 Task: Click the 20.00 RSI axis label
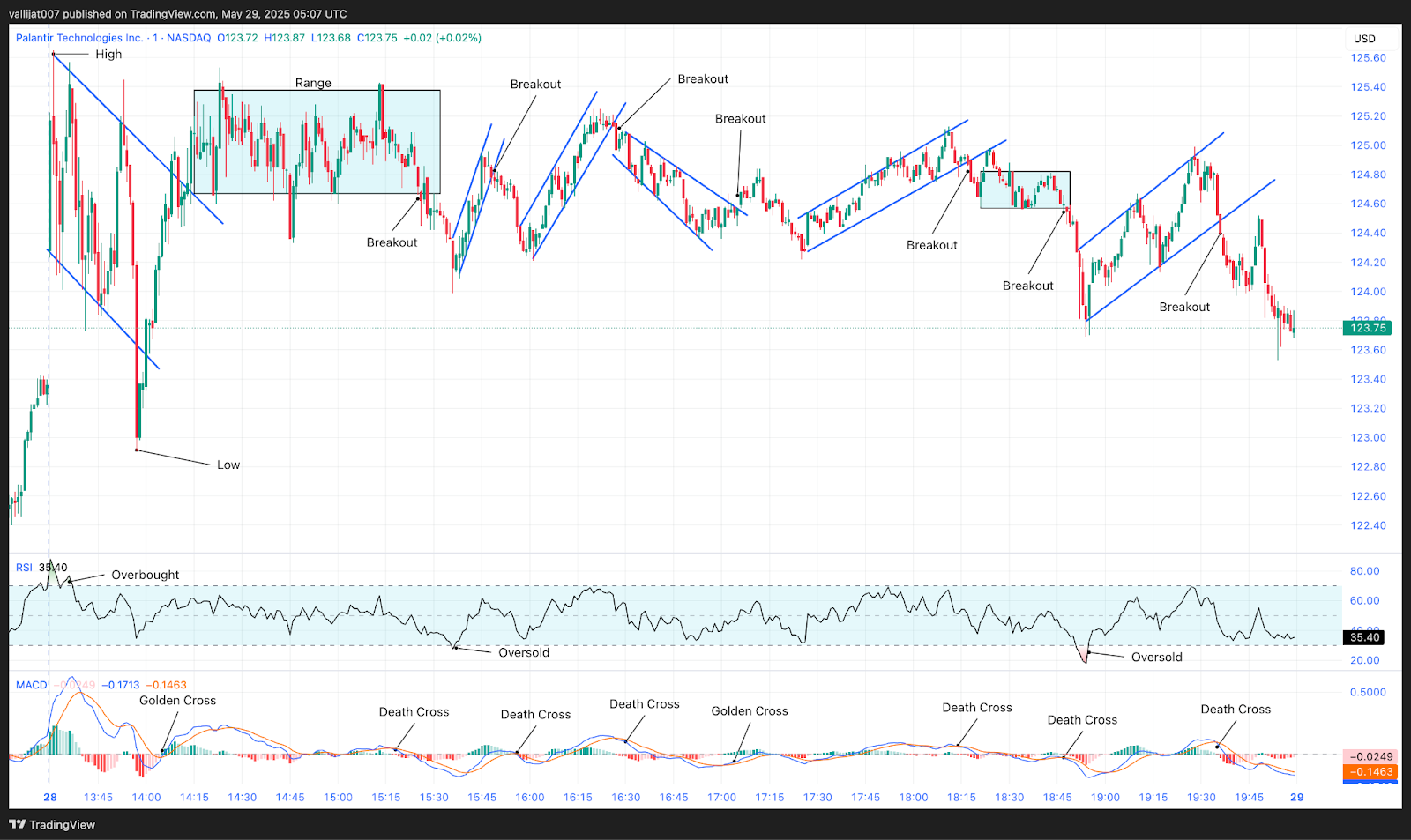1364,660
